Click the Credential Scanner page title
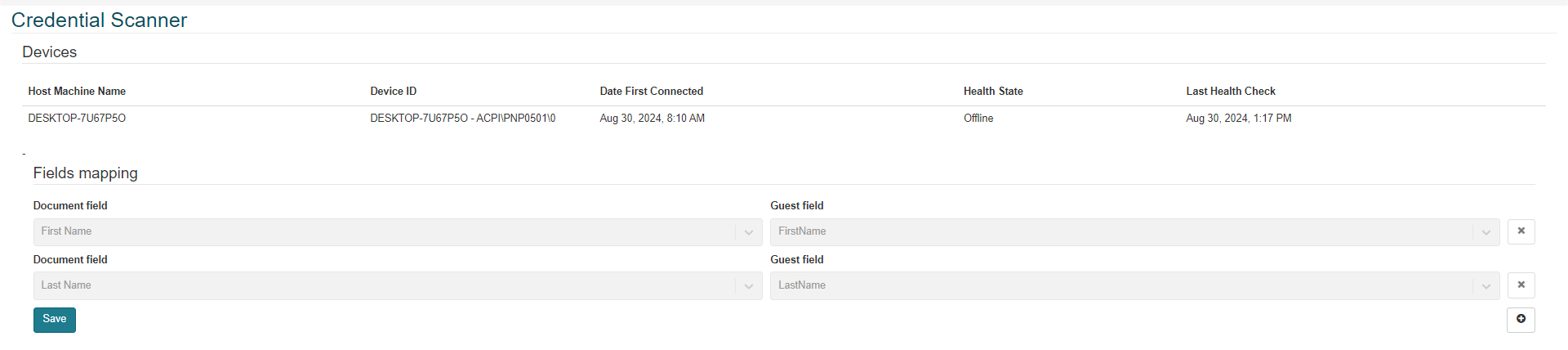Viewport: 1568px width, 350px height. pyautogui.click(x=99, y=20)
